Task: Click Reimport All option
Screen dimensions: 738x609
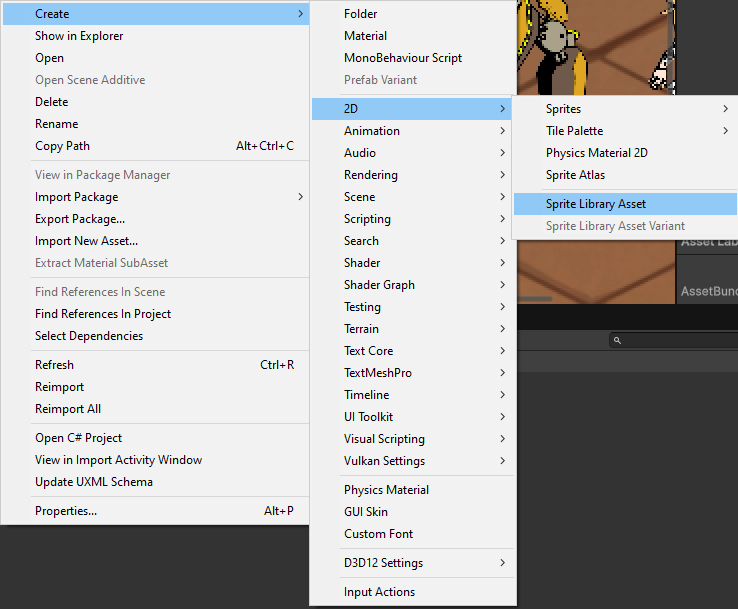Action: pos(68,409)
